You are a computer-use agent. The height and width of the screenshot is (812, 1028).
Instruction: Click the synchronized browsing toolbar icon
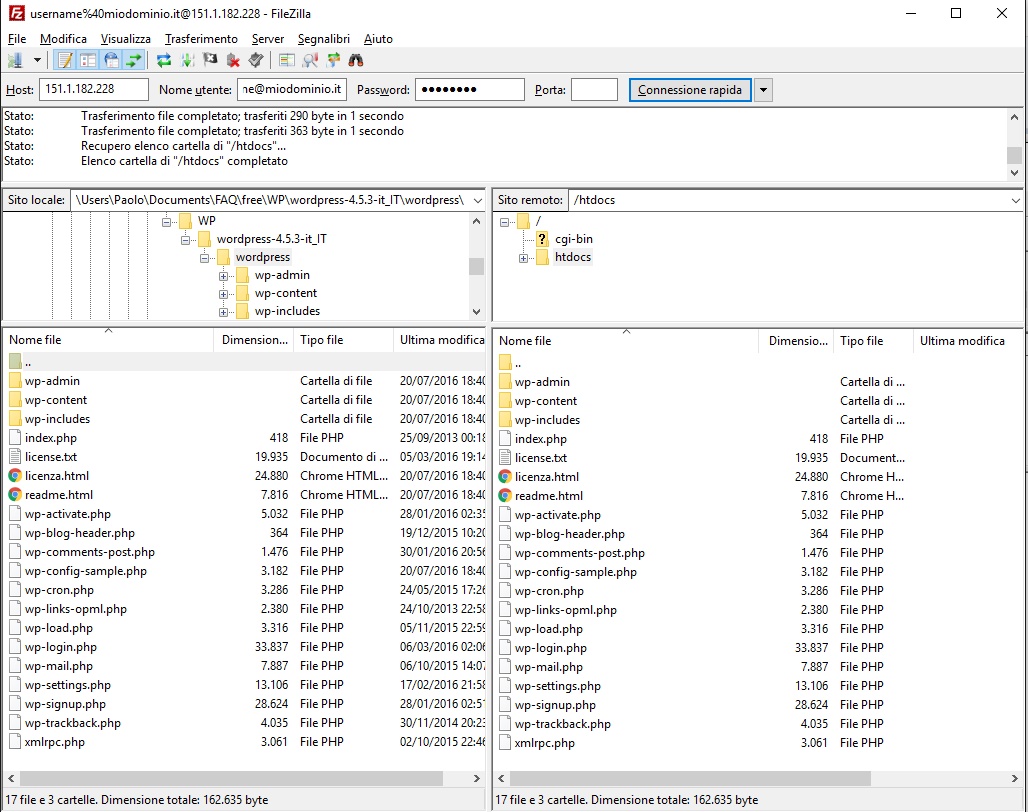[333, 61]
